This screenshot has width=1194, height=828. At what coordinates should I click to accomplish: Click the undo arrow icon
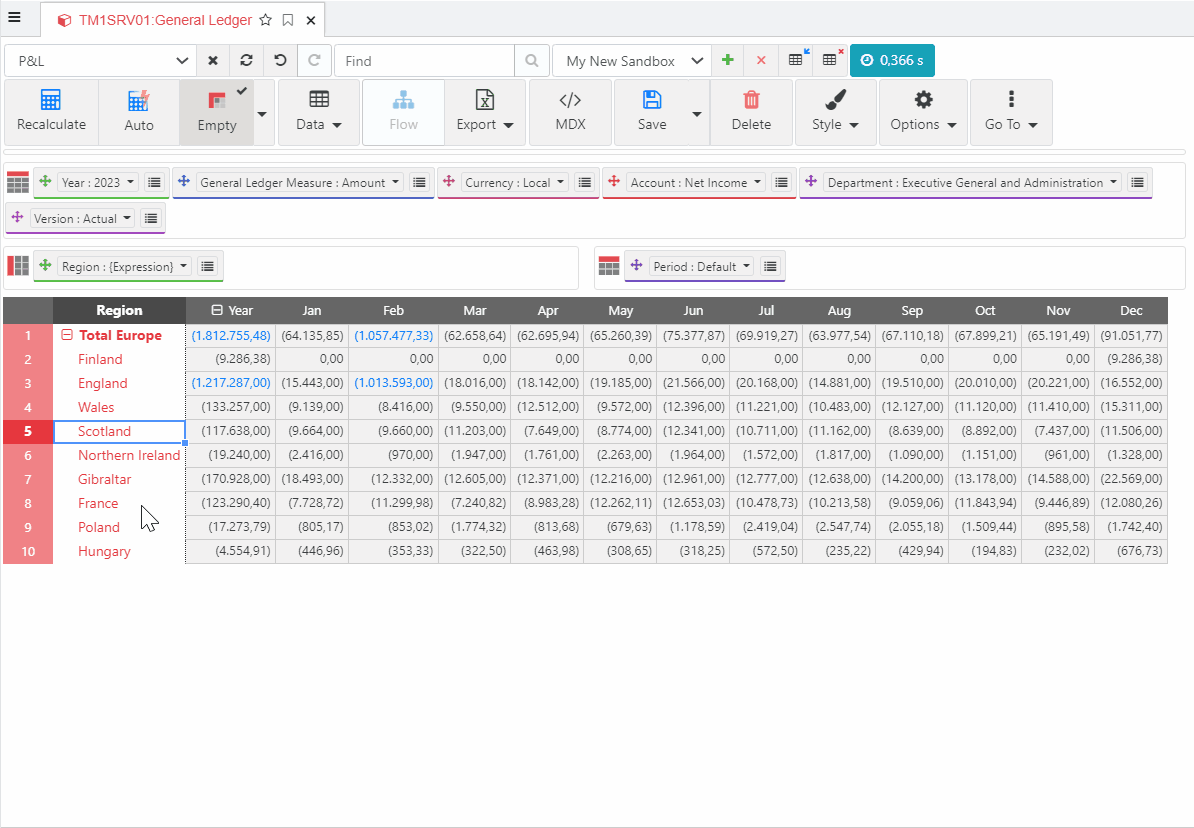pos(280,61)
